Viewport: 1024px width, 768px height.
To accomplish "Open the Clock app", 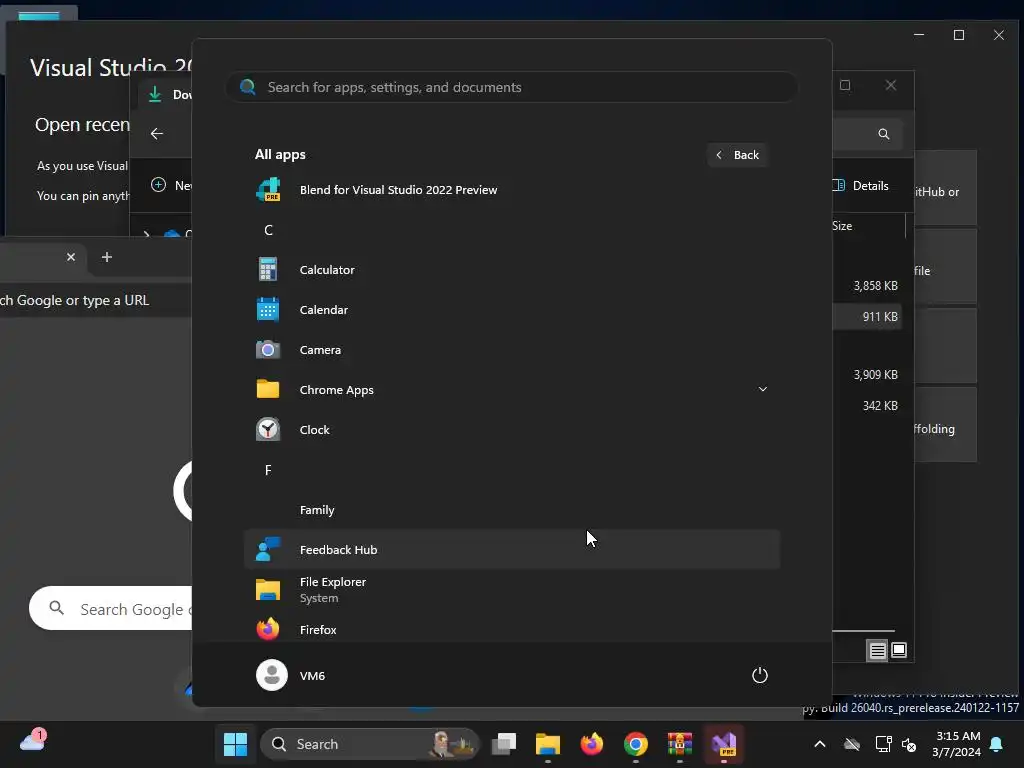I will [x=511, y=430].
